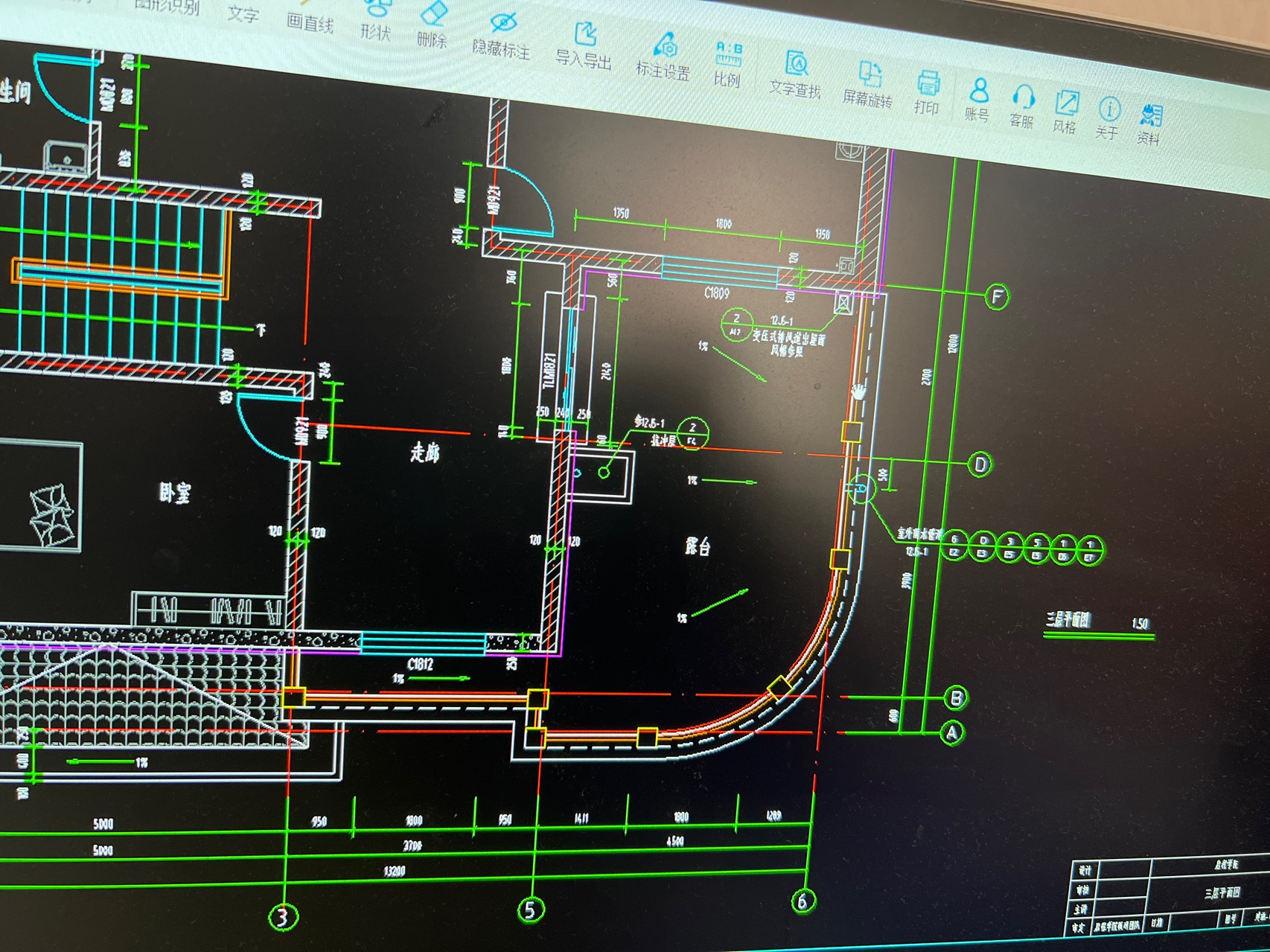Image resolution: width=1270 pixels, height=952 pixels.
Task: Click the 形状 label in the toolbar
Action: [x=375, y=32]
